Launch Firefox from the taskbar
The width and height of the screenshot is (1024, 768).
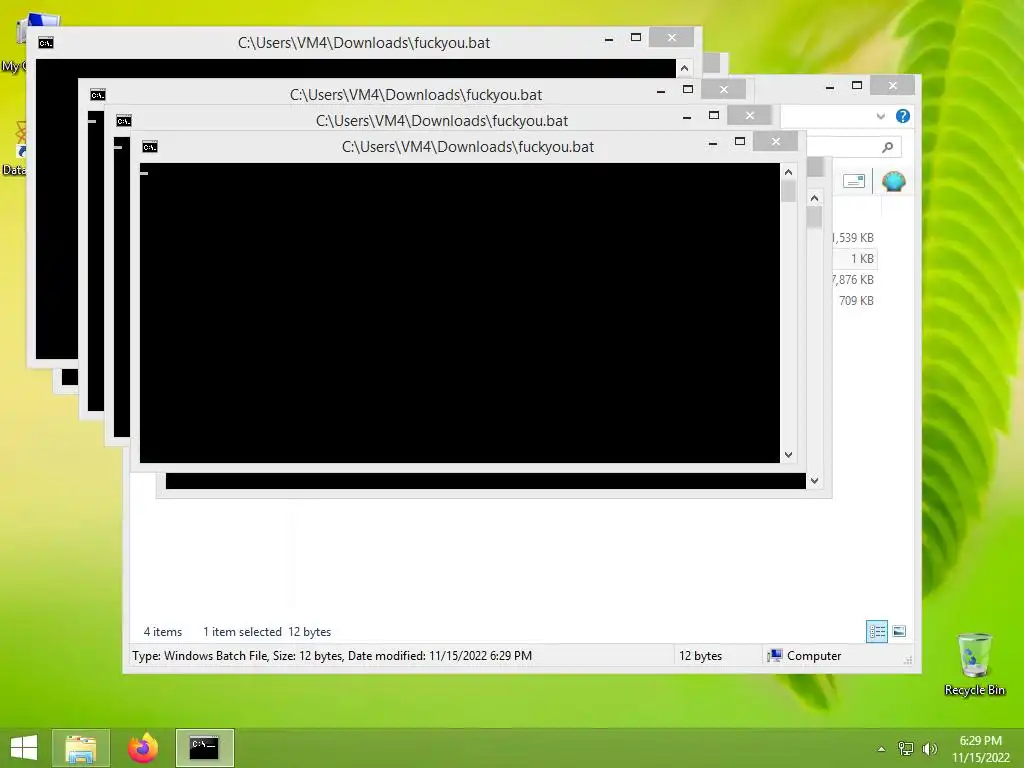pyautogui.click(x=143, y=748)
